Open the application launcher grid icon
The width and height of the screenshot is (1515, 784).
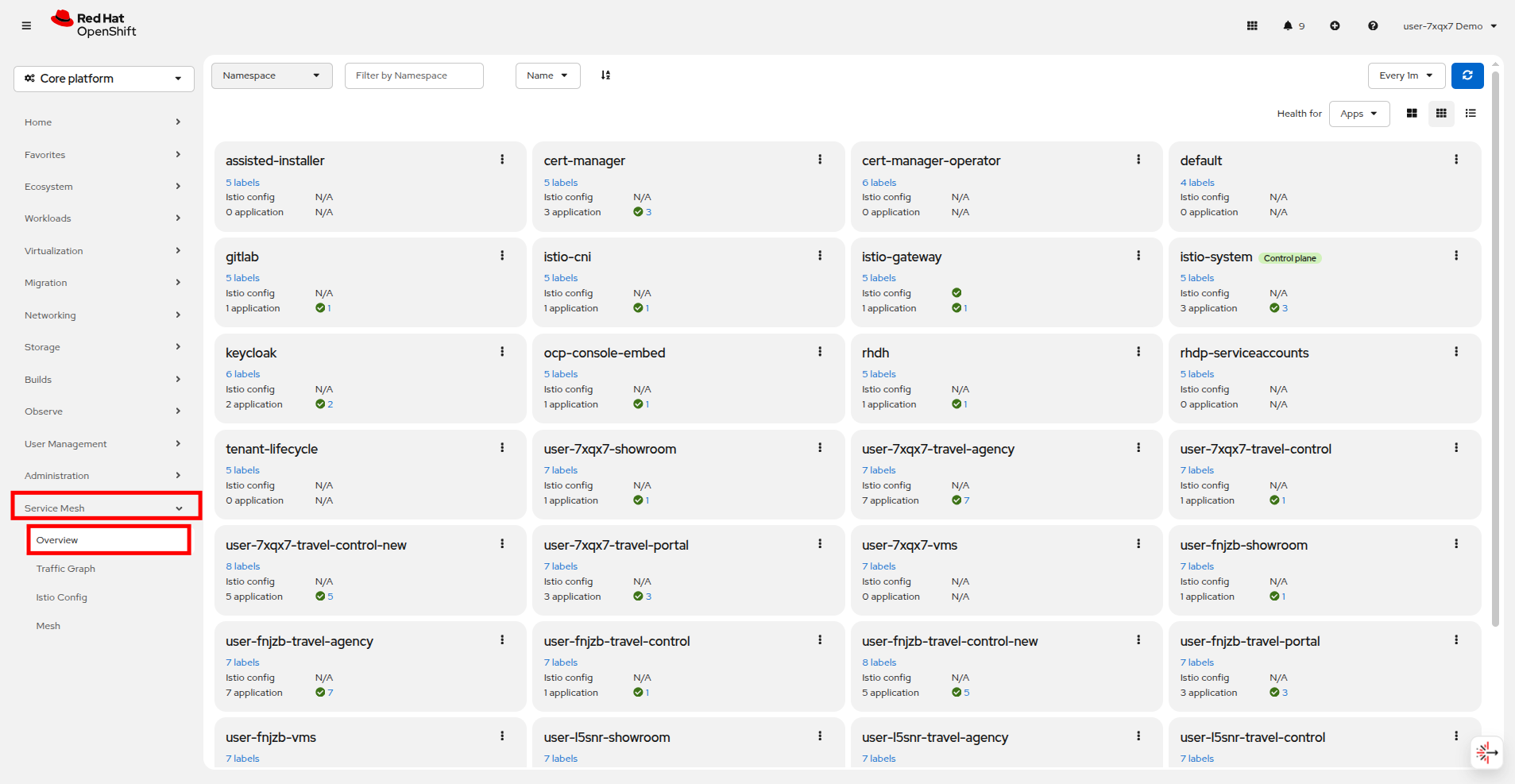[1252, 26]
